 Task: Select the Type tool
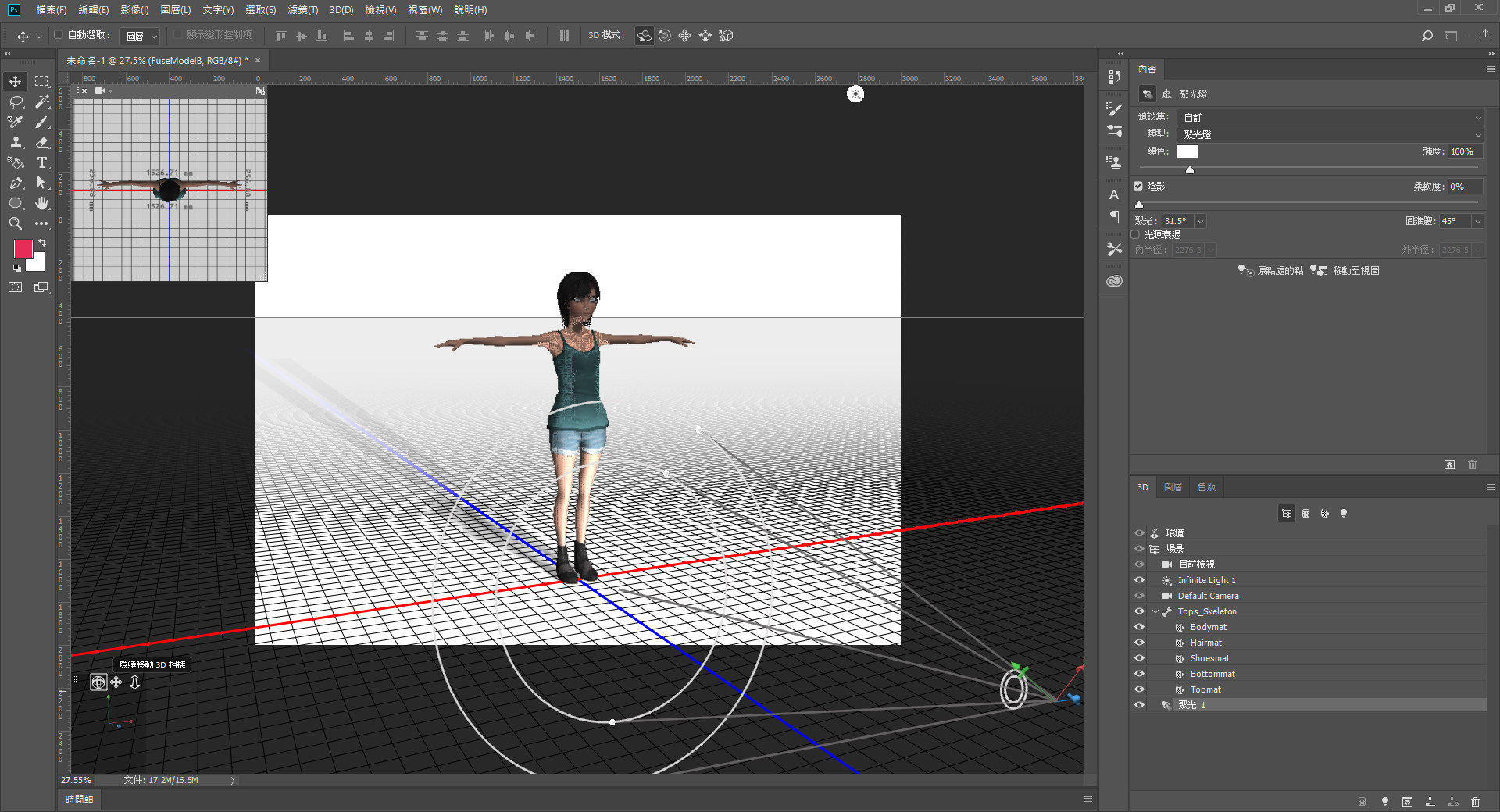42,163
